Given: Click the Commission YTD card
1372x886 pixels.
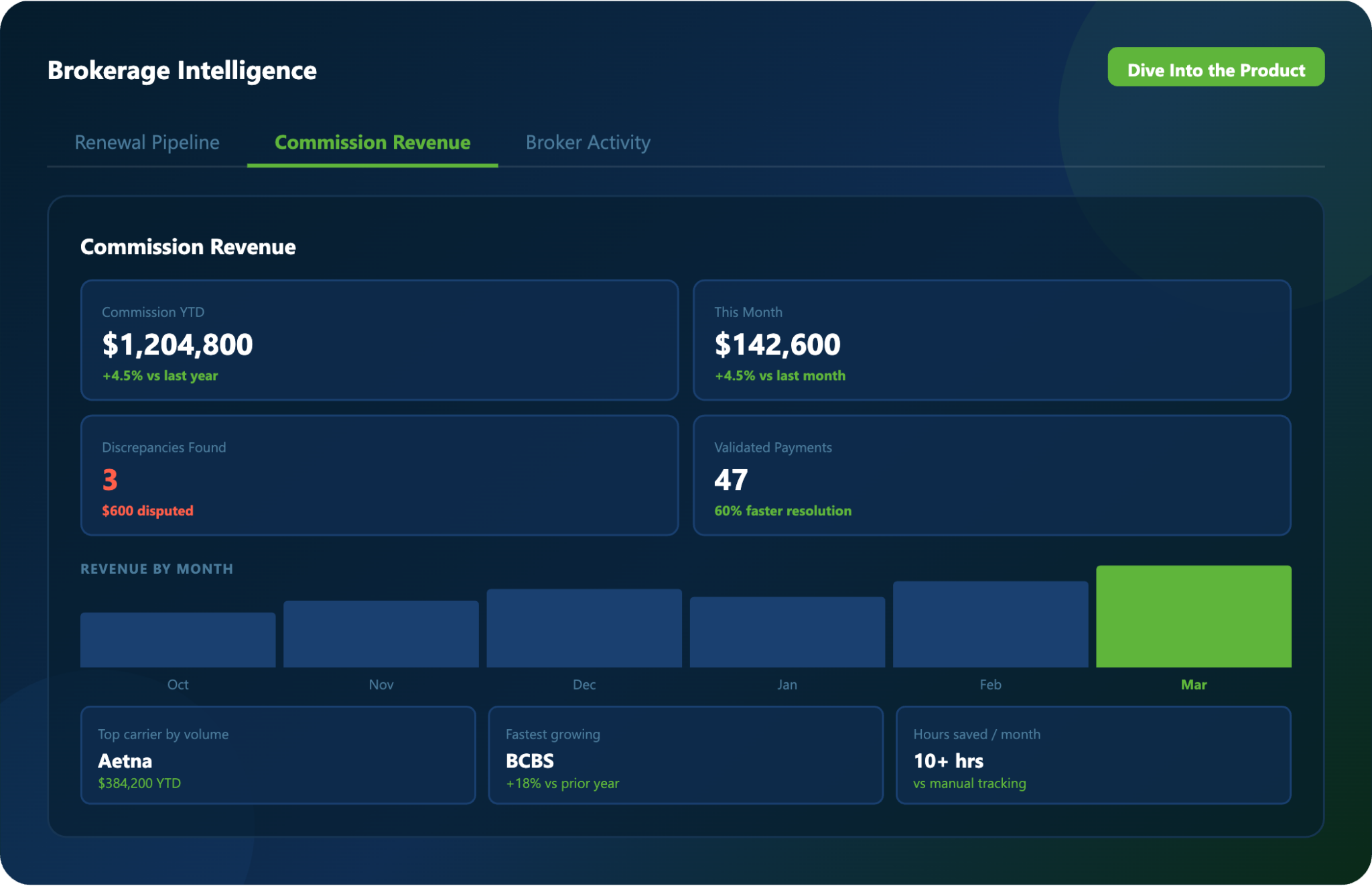Looking at the screenshot, I should pos(379,340).
